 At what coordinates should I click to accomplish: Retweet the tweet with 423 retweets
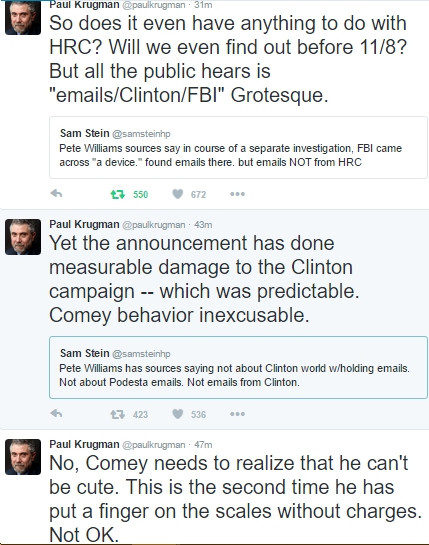(x=118, y=414)
